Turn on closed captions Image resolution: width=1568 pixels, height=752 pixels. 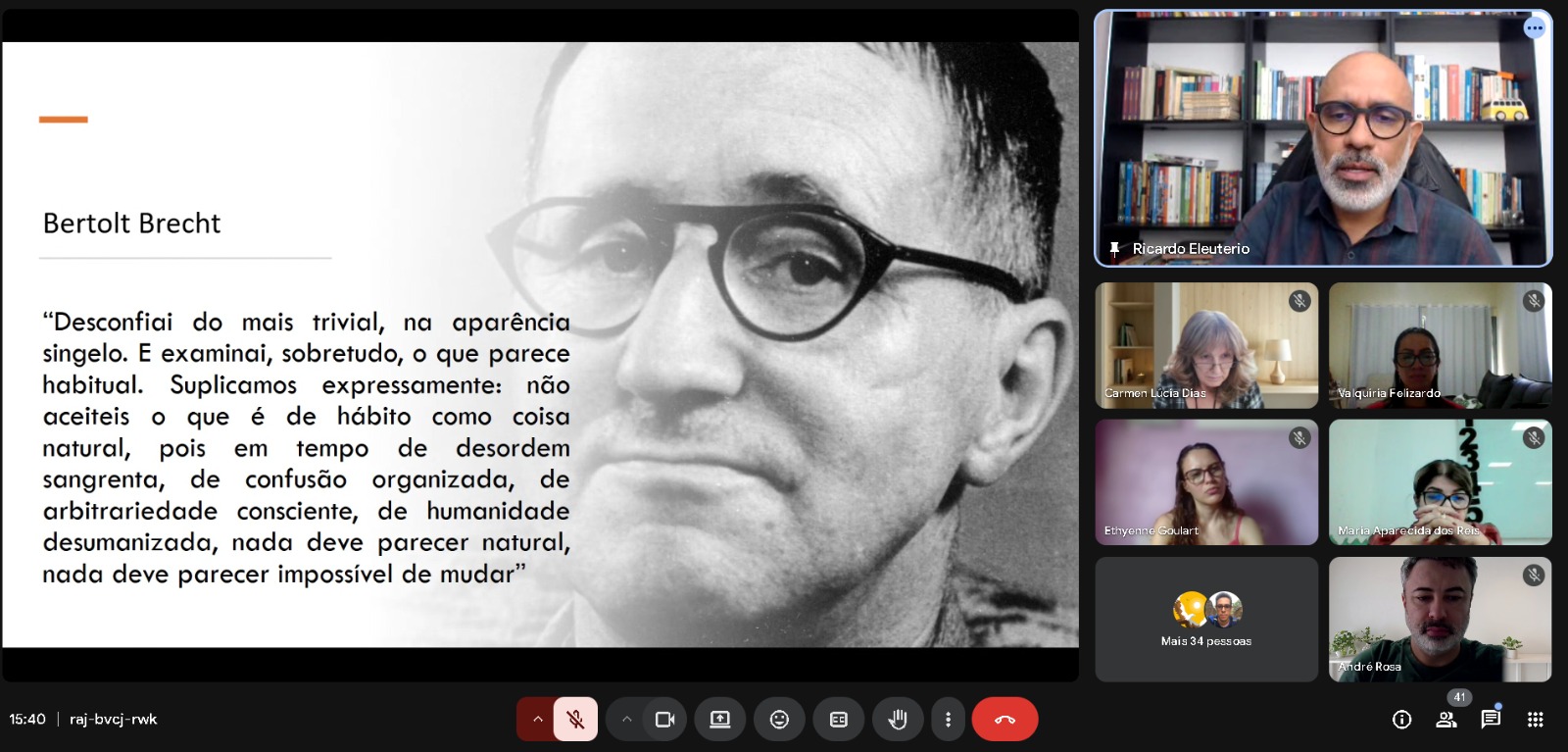click(x=839, y=720)
